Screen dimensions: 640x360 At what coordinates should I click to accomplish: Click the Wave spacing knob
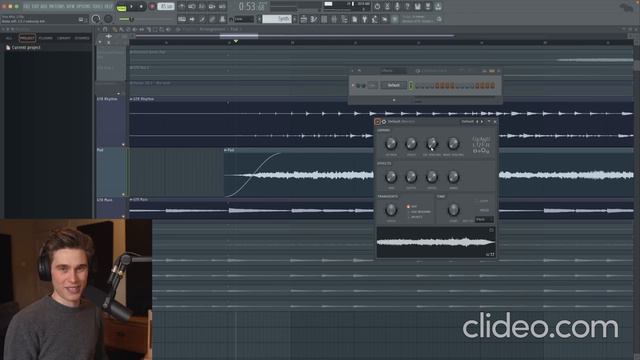tap(453, 144)
